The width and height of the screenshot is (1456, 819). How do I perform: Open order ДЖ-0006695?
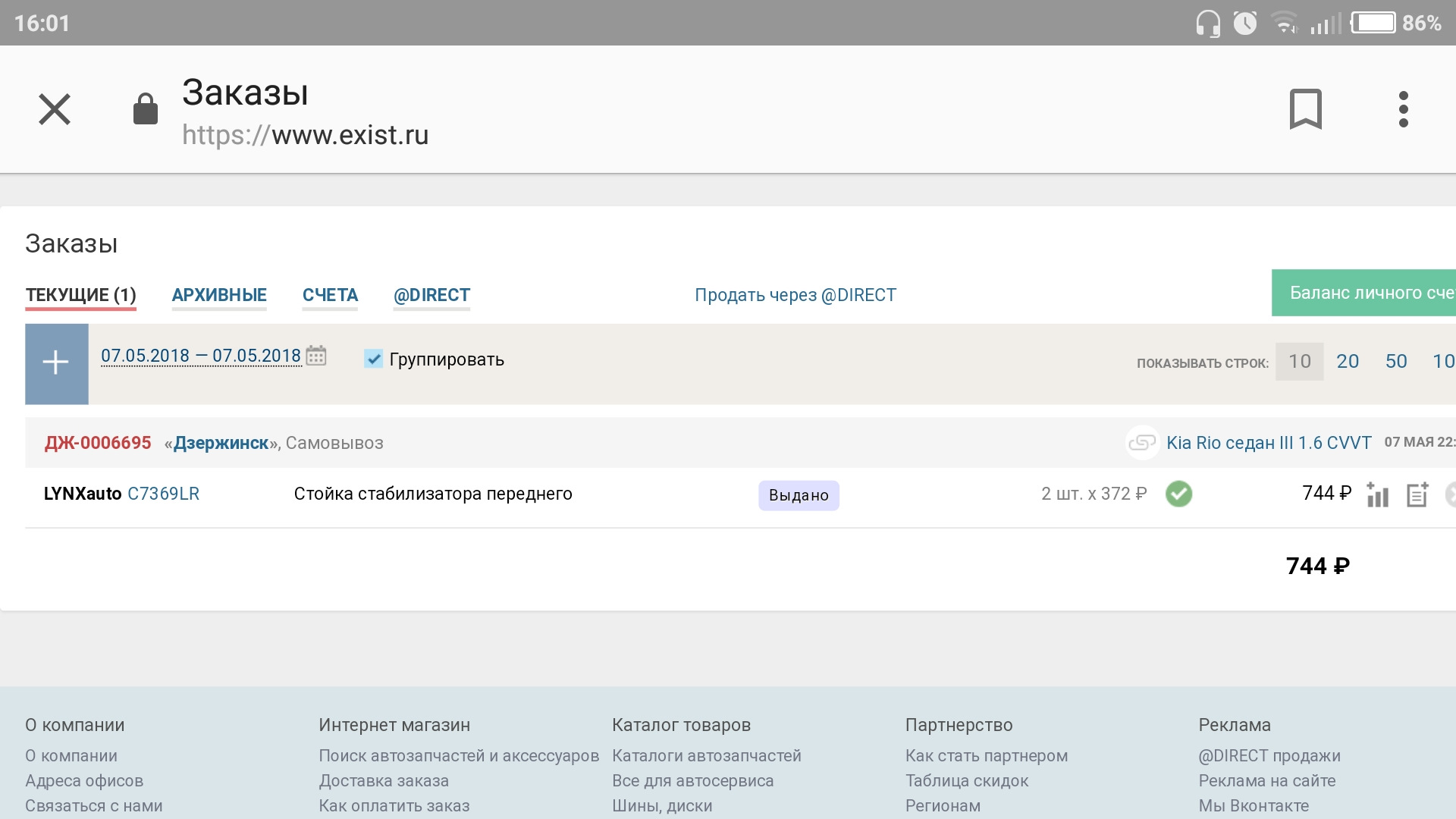[x=98, y=443]
